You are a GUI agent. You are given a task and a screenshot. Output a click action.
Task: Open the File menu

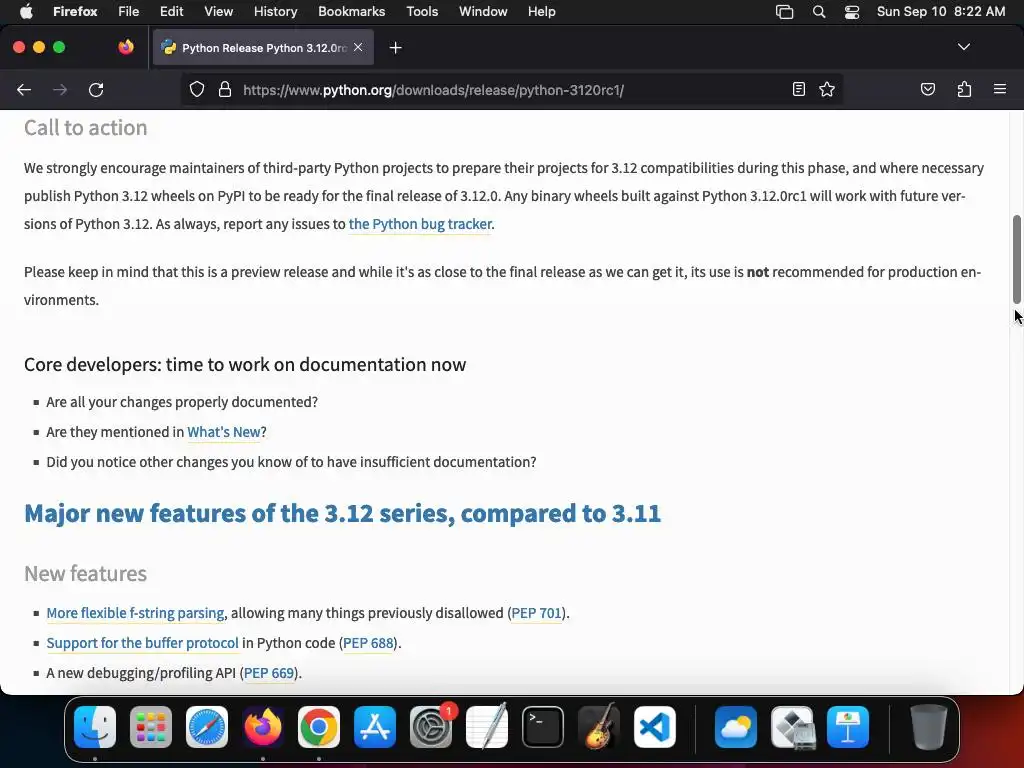tap(129, 12)
